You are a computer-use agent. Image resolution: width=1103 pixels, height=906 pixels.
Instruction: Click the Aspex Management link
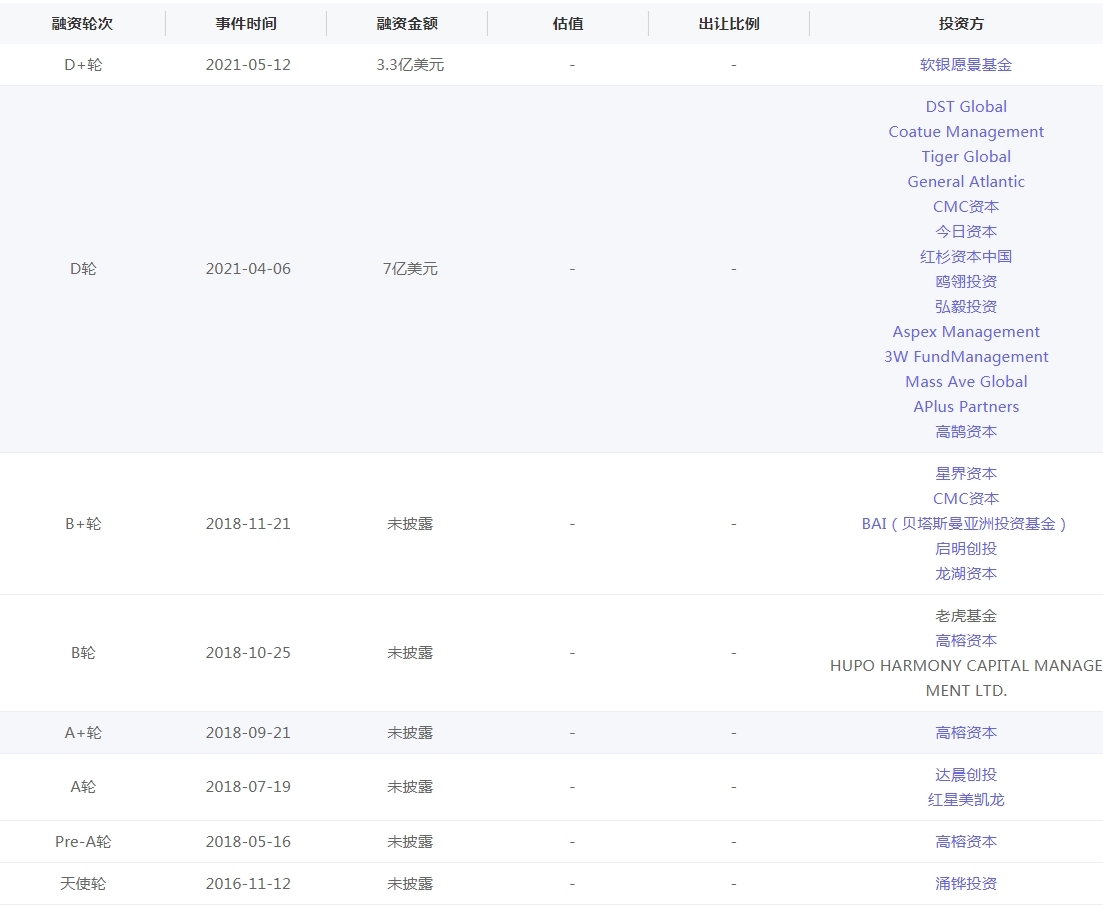[x=966, y=331]
